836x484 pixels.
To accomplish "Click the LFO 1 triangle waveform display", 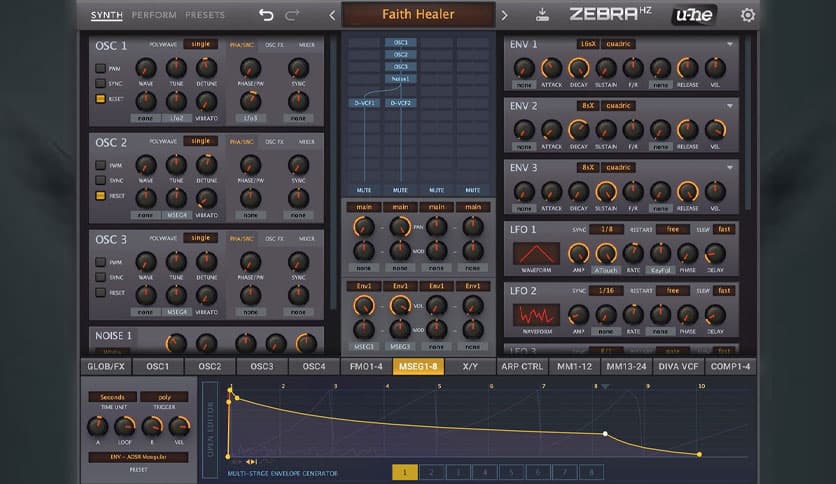I will [536, 254].
